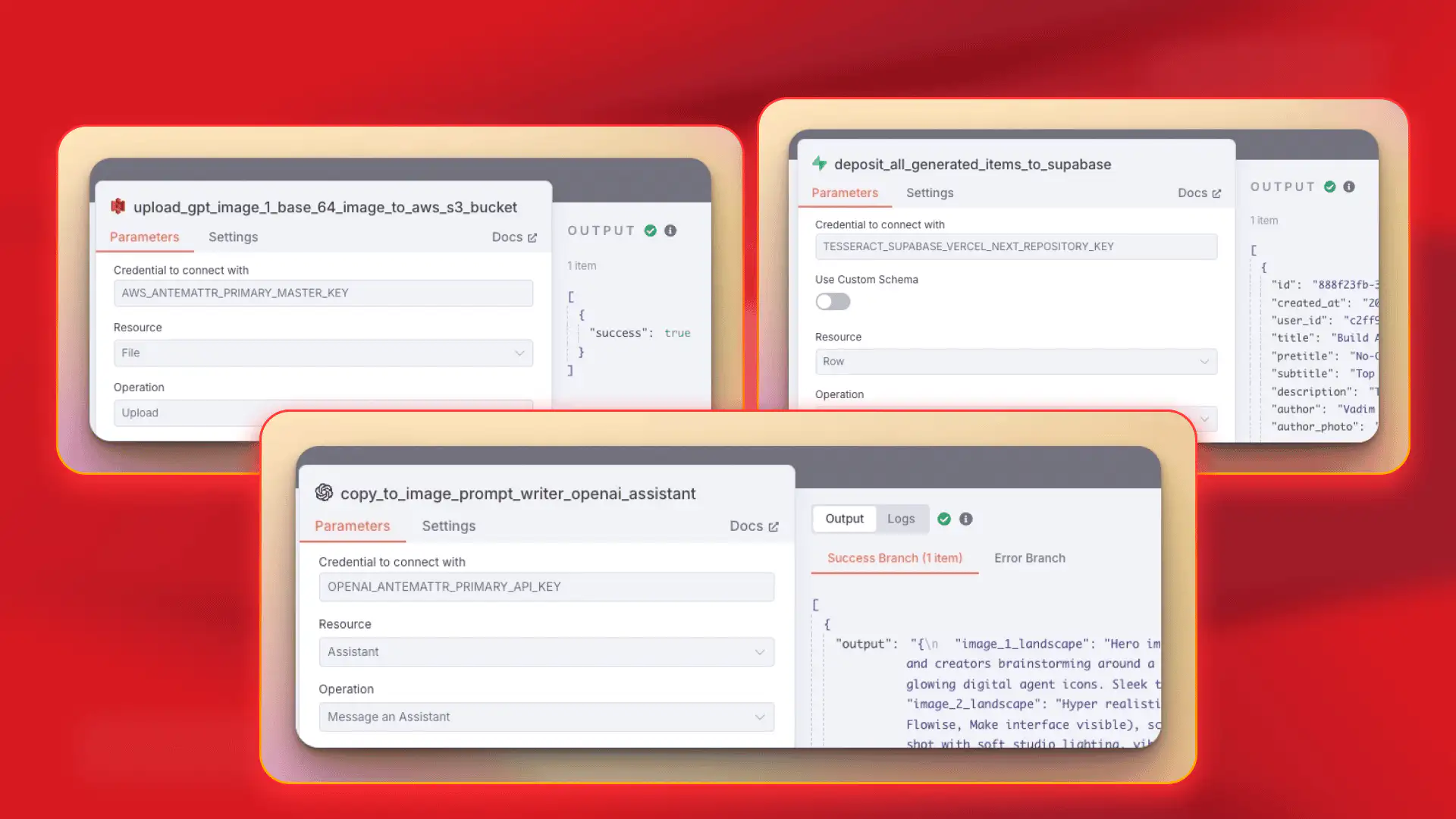Open the Docs link on the assistant node

point(747,526)
